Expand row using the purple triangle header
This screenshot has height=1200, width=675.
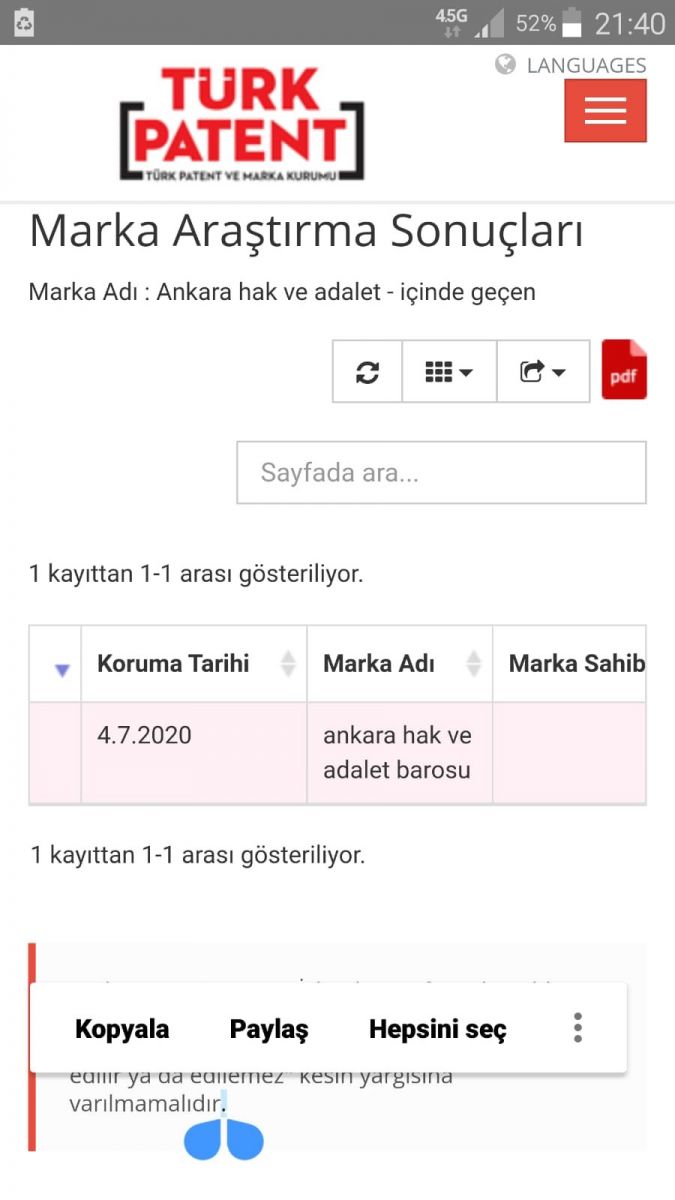(62, 670)
